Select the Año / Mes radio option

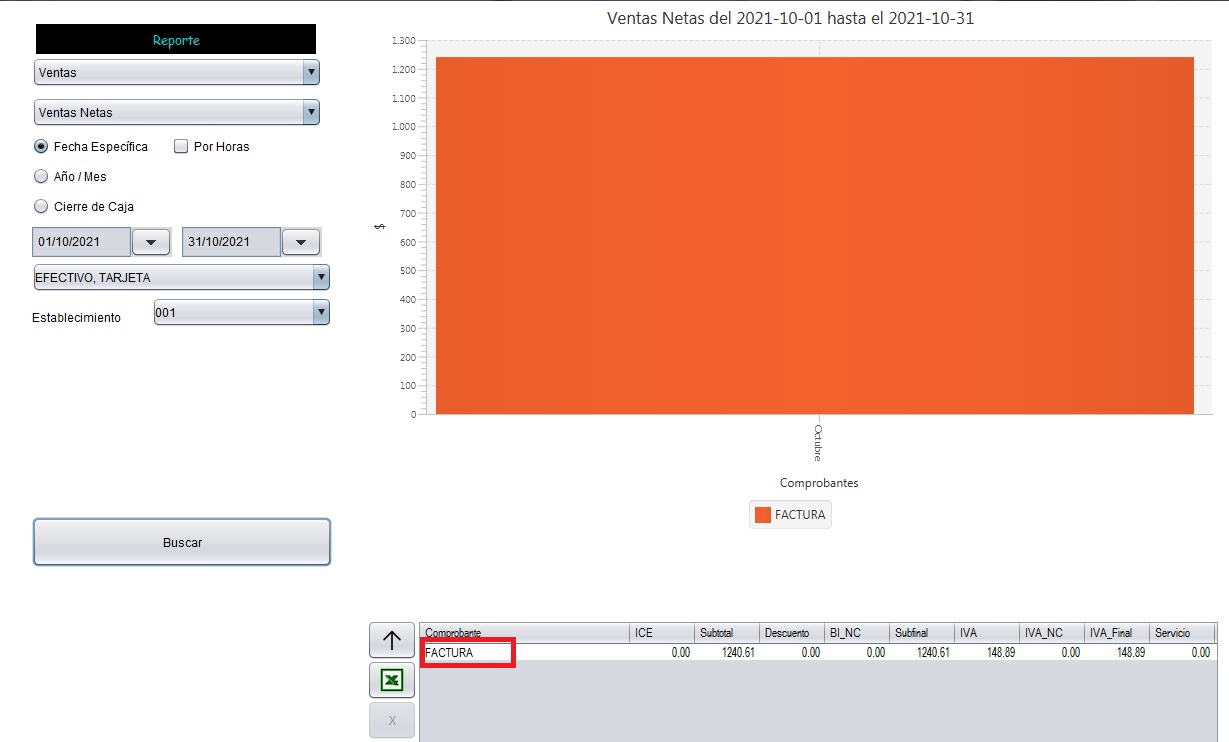tap(41, 176)
